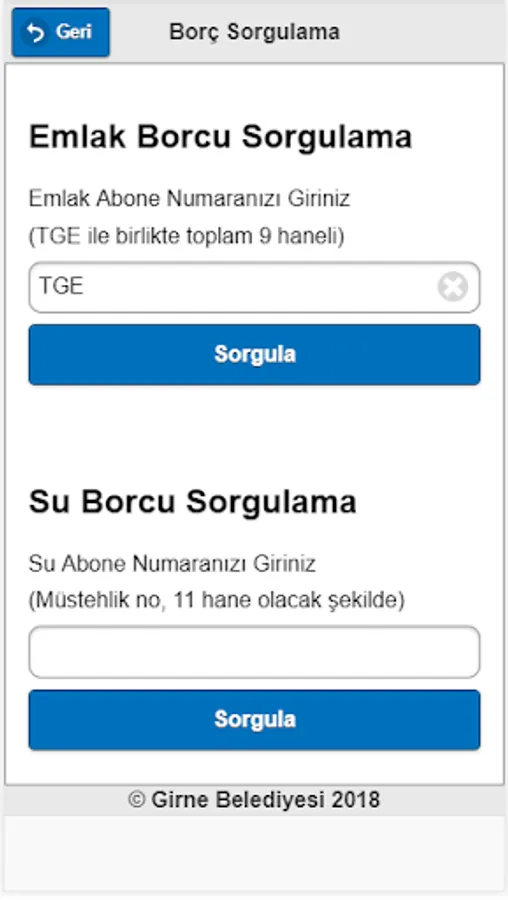Click the Su Borcu Sorgulama heading
The height and width of the screenshot is (900, 508).
pos(193,502)
